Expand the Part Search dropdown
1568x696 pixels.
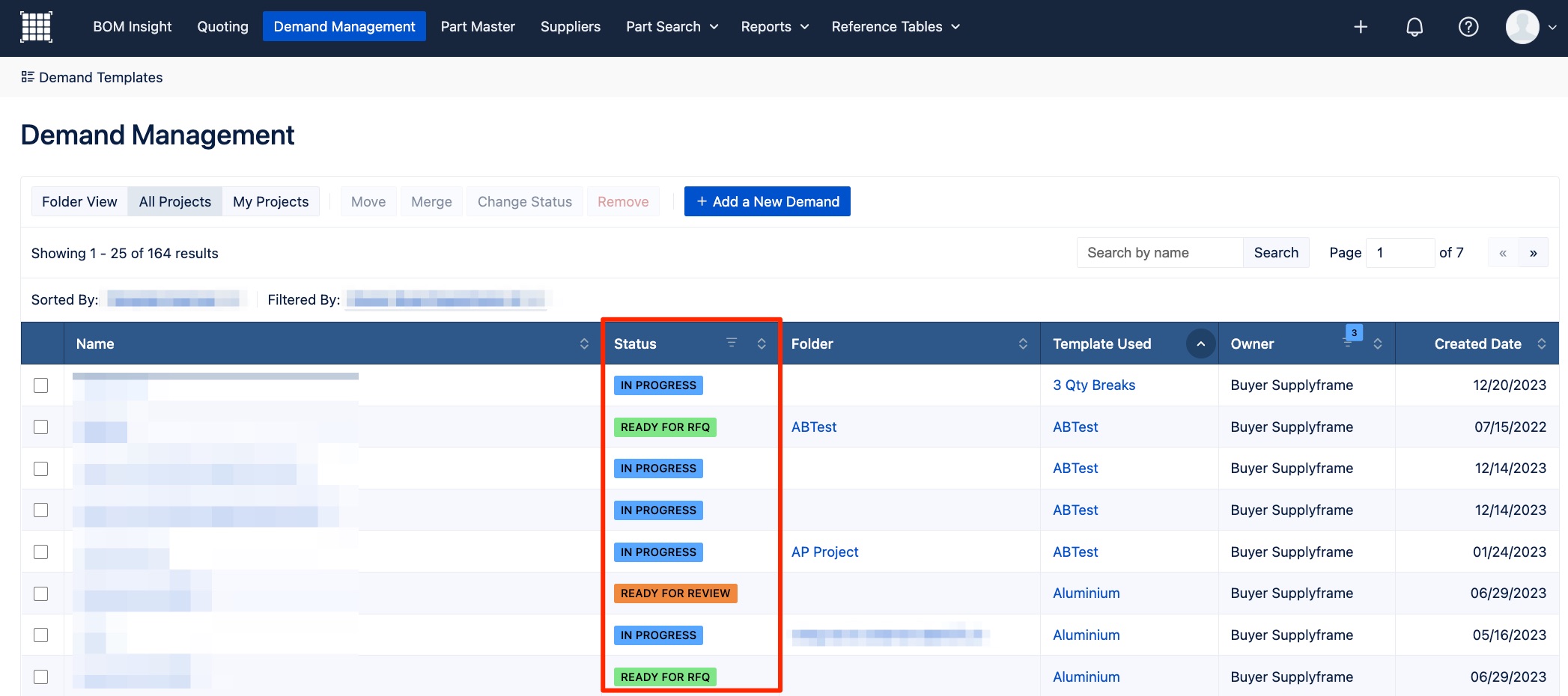coord(672,27)
